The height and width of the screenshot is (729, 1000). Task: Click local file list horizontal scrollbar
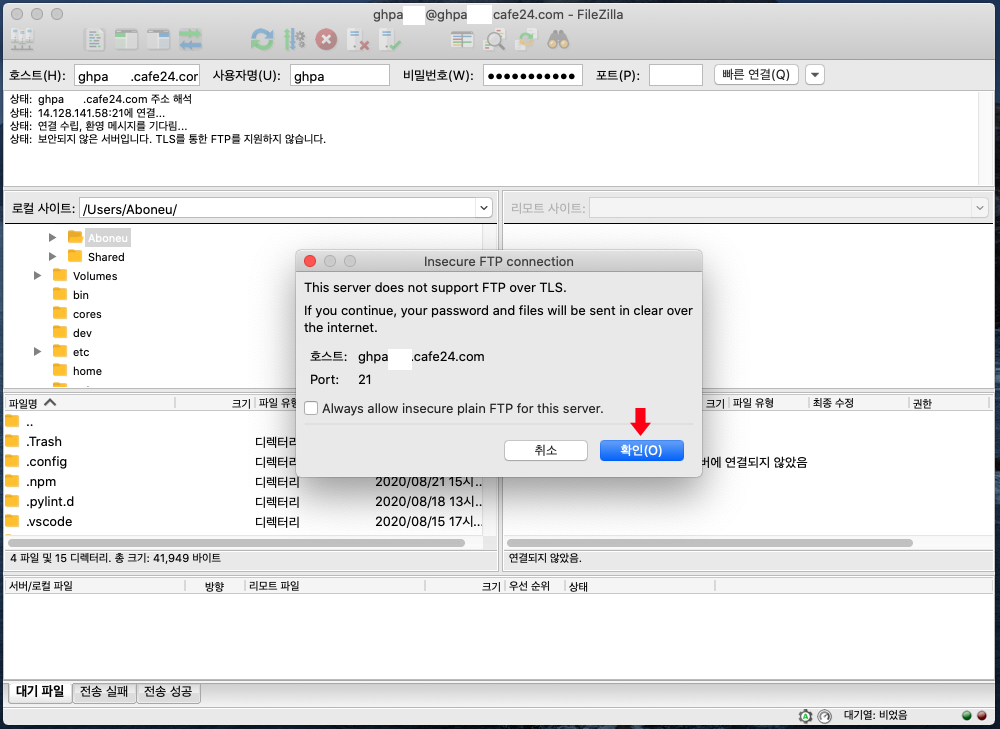(236, 543)
